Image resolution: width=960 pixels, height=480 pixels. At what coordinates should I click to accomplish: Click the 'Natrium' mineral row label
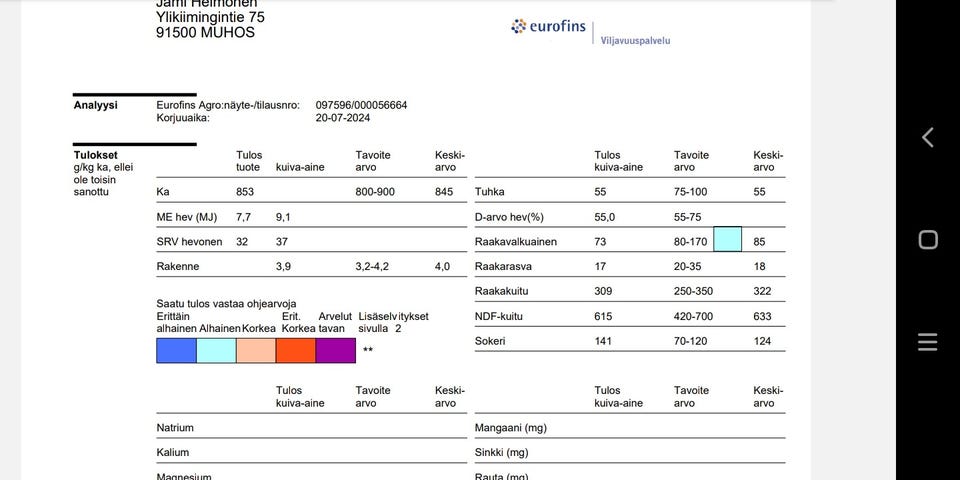click(175, 428)
